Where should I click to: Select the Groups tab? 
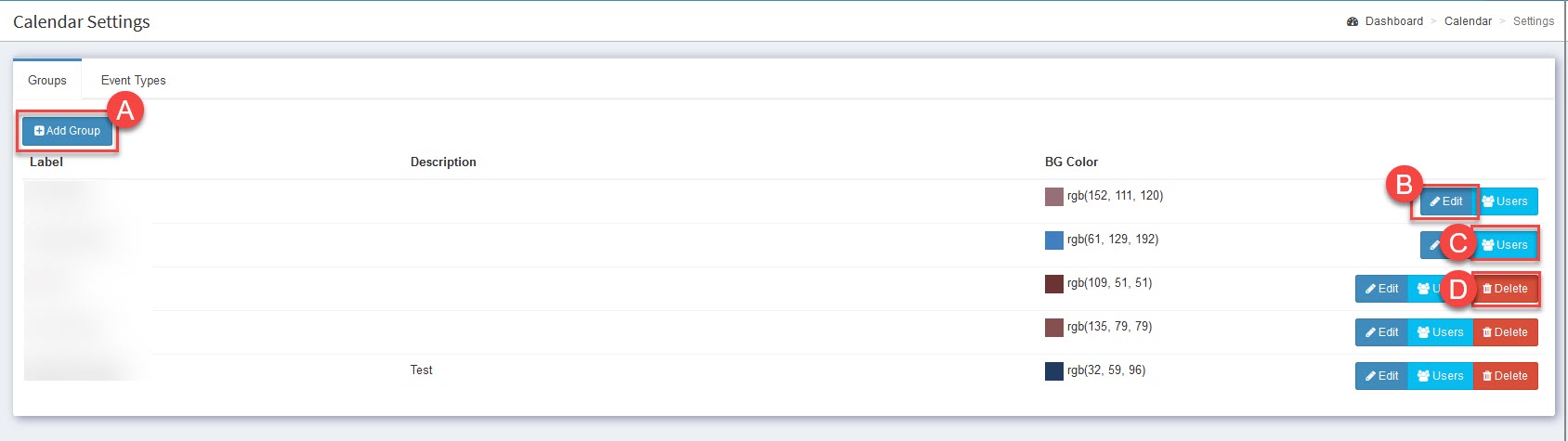[47, 81]
